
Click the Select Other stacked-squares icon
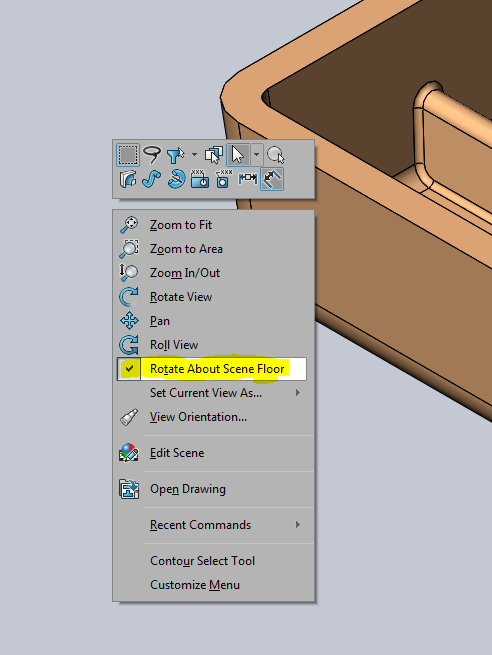(x=214, y=155)
